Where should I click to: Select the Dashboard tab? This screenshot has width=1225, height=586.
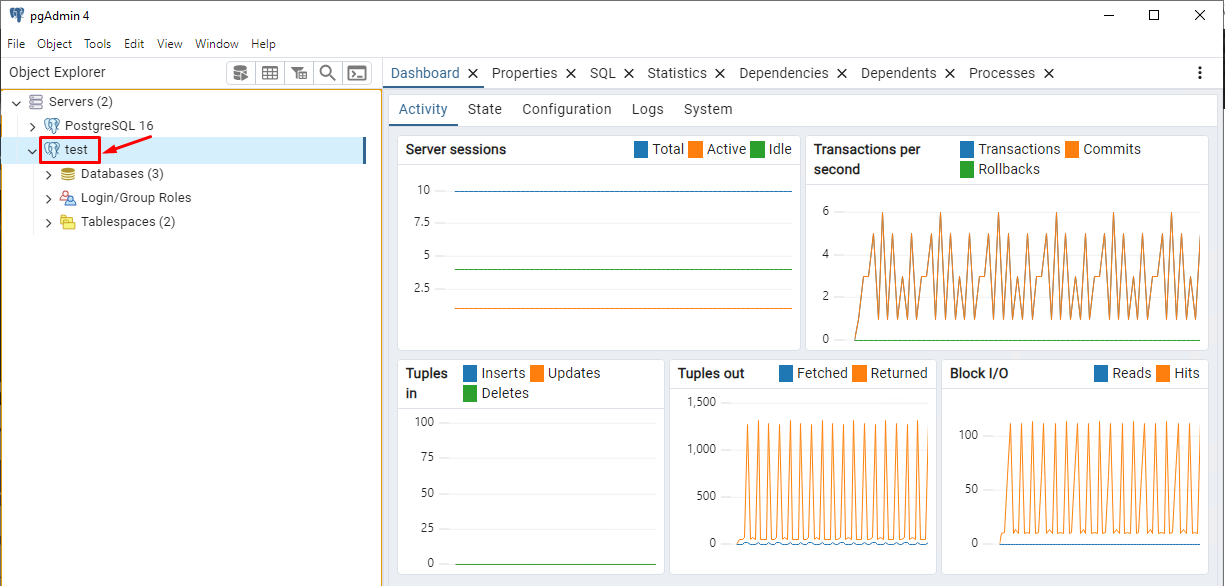[x=425, y=73]
